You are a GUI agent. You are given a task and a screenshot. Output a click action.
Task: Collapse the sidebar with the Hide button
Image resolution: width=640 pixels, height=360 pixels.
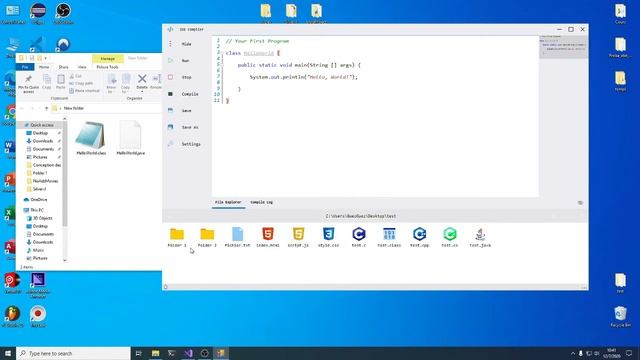tap(180, 44)
